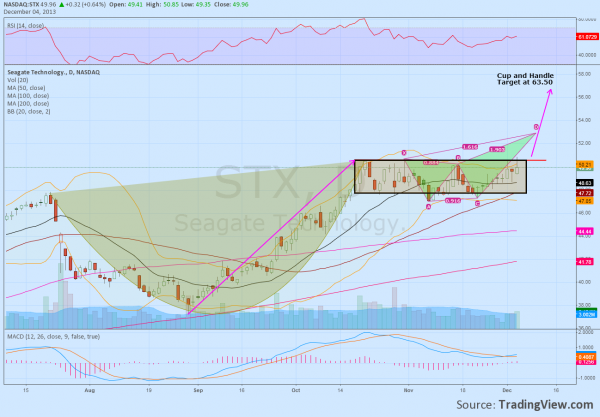Image resolution: width=600 pixels, height=417 pixels.
Task: Click the Sep label on the time axis
Action: coord(198,391)
